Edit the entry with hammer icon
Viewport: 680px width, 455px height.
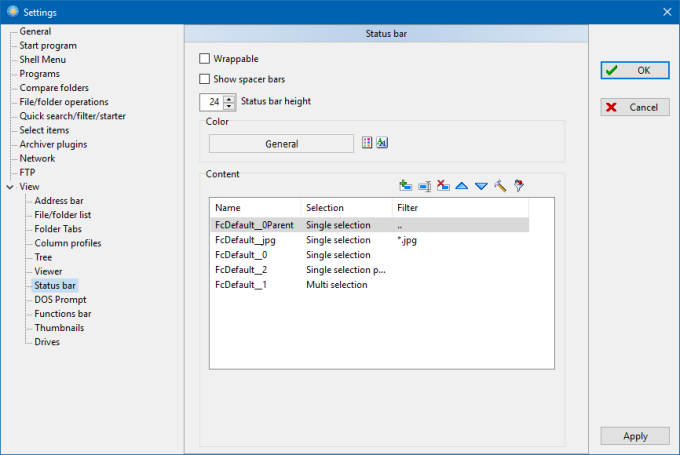click(x=500, y=186)
